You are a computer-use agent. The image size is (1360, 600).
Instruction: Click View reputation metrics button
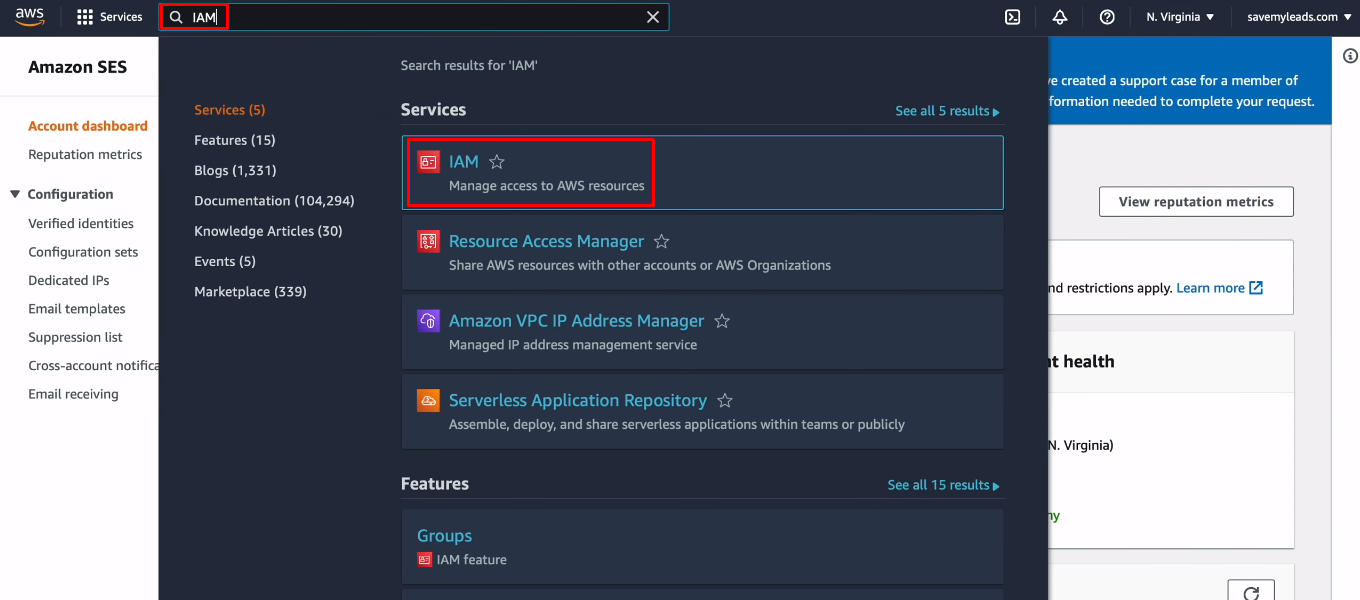(x=1196, y=201)
